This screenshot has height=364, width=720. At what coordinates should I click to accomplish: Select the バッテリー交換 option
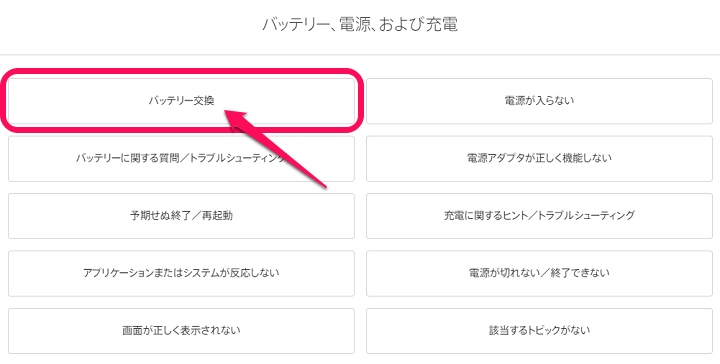pyautogui.click(x=181, y=101)
